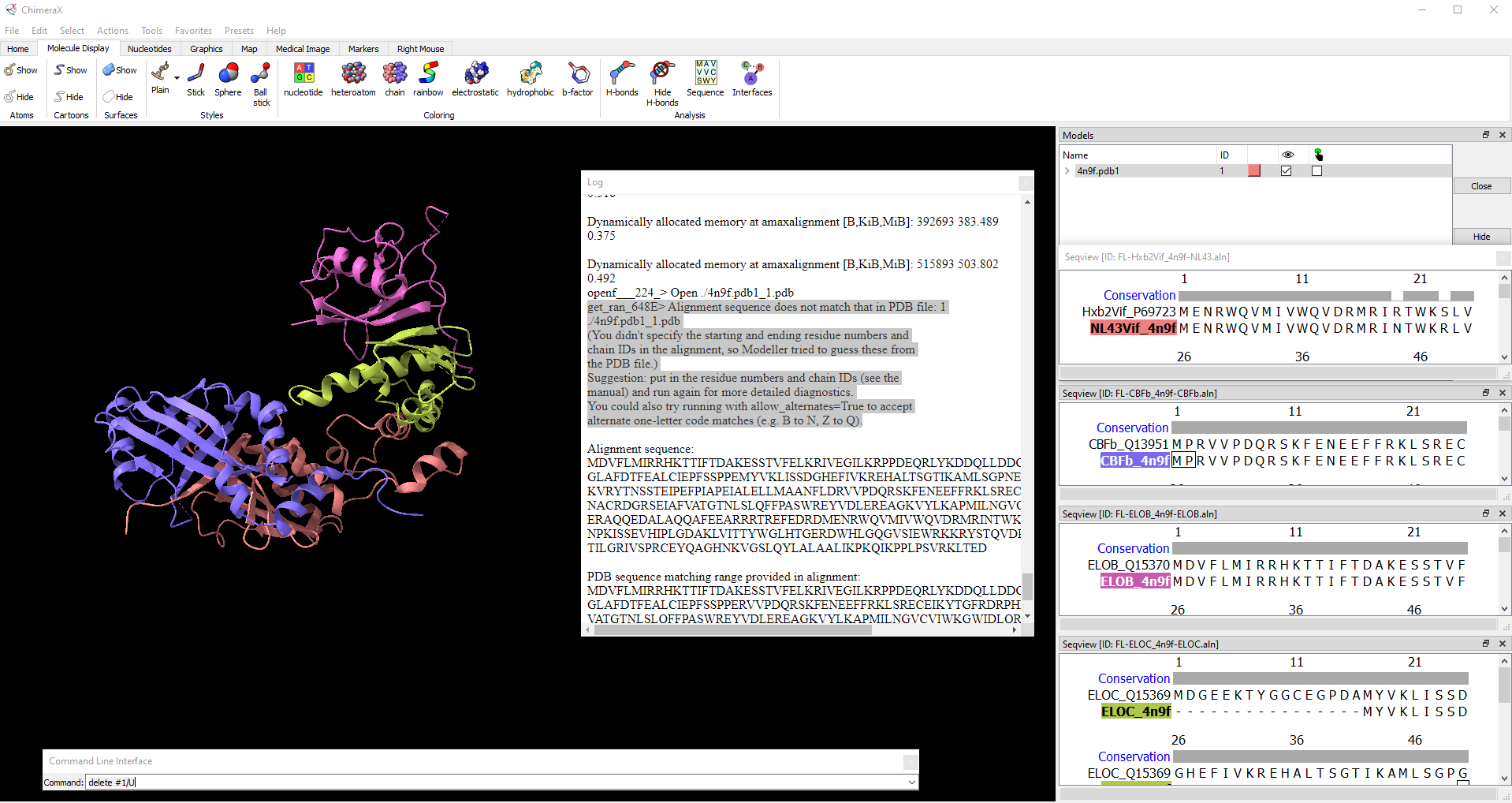Click the Interfaces analysis icon
Viewport: 1512px width, 803px height.
tap(751, 80)
